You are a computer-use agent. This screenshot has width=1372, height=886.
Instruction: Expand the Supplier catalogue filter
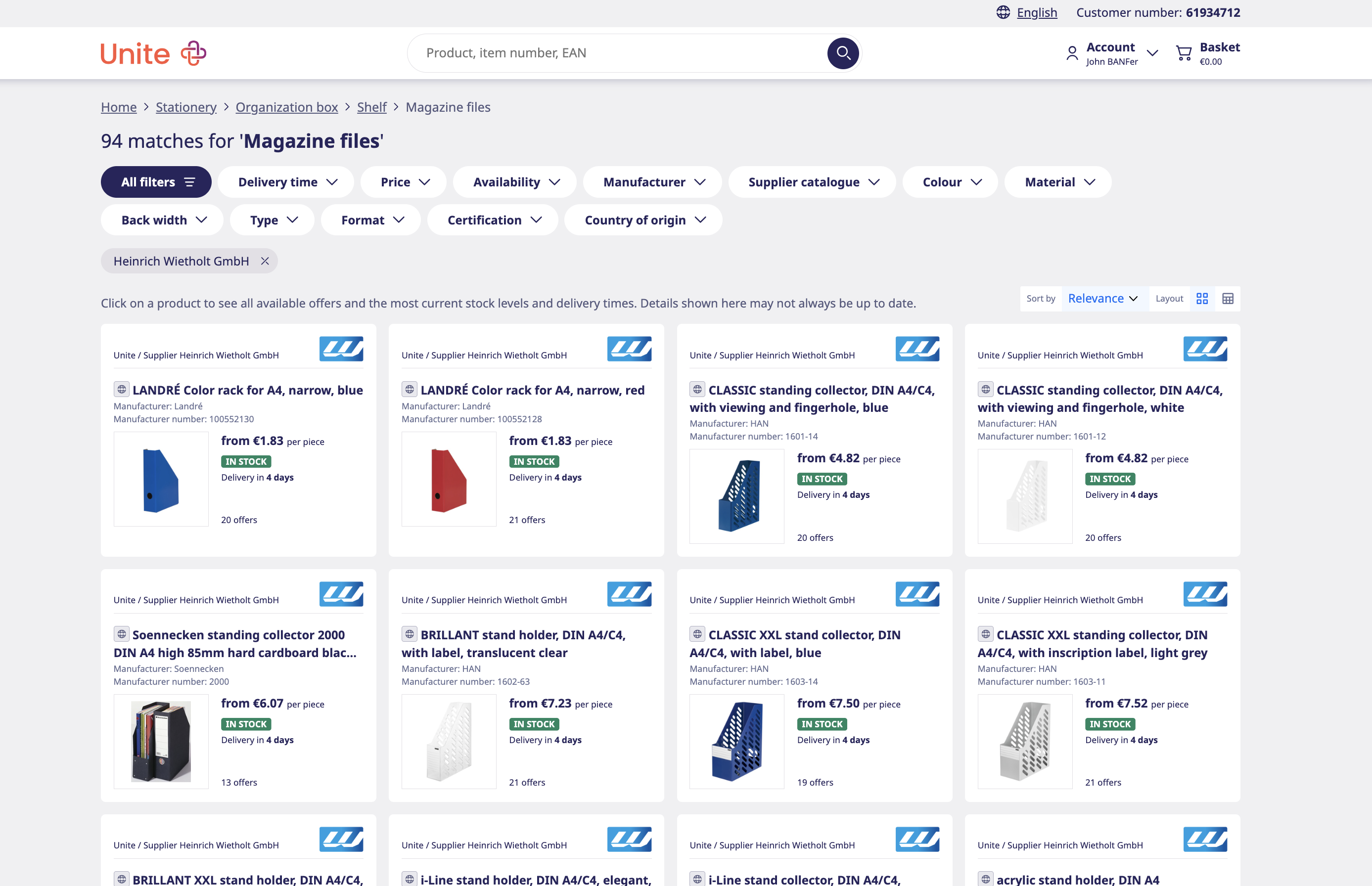click(812, 182)
